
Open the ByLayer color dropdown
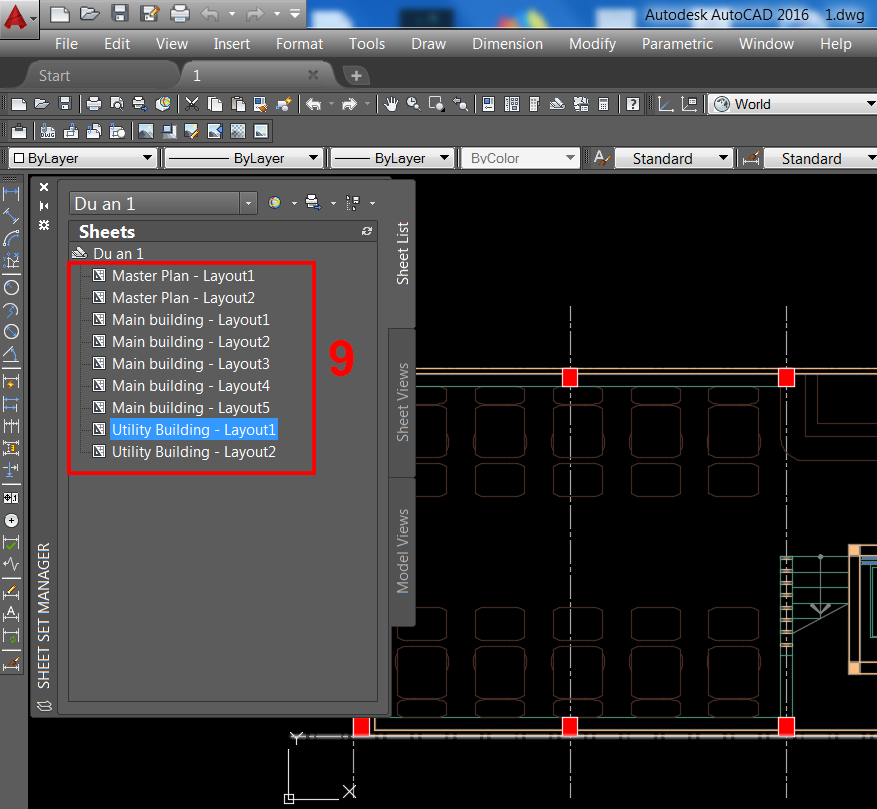tap(150, 157)
